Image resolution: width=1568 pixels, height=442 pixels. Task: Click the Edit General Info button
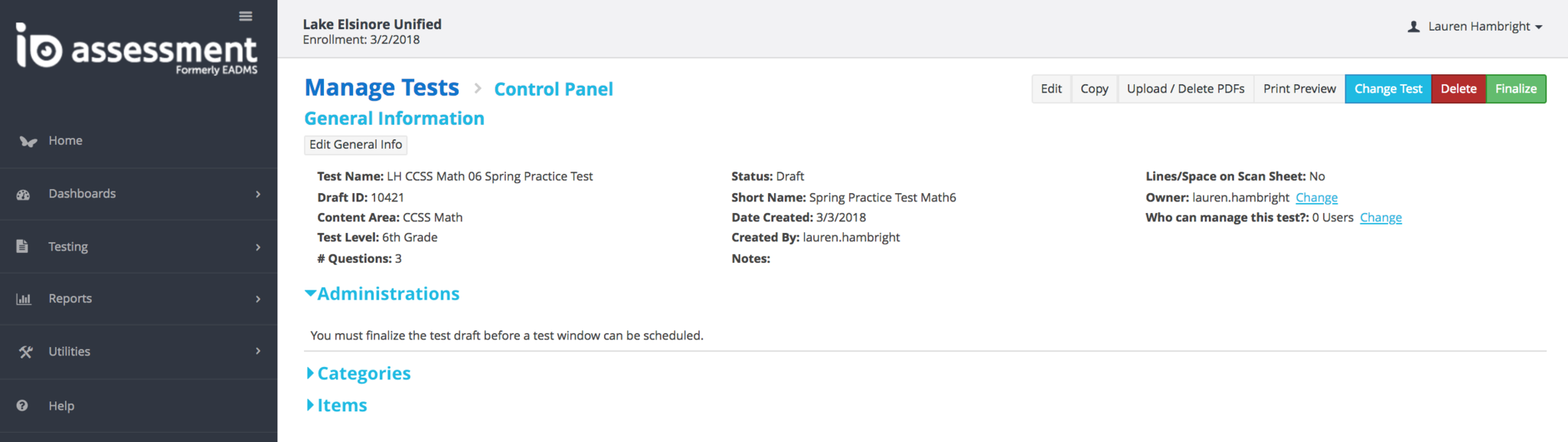coord(355,145)
